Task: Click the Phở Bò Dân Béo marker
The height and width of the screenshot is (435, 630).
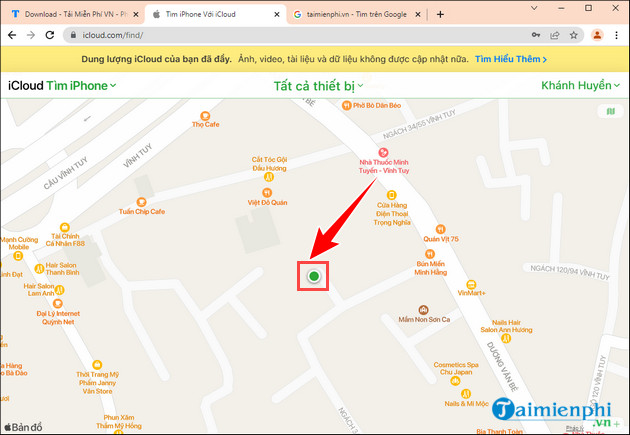Action: (346, 105)
